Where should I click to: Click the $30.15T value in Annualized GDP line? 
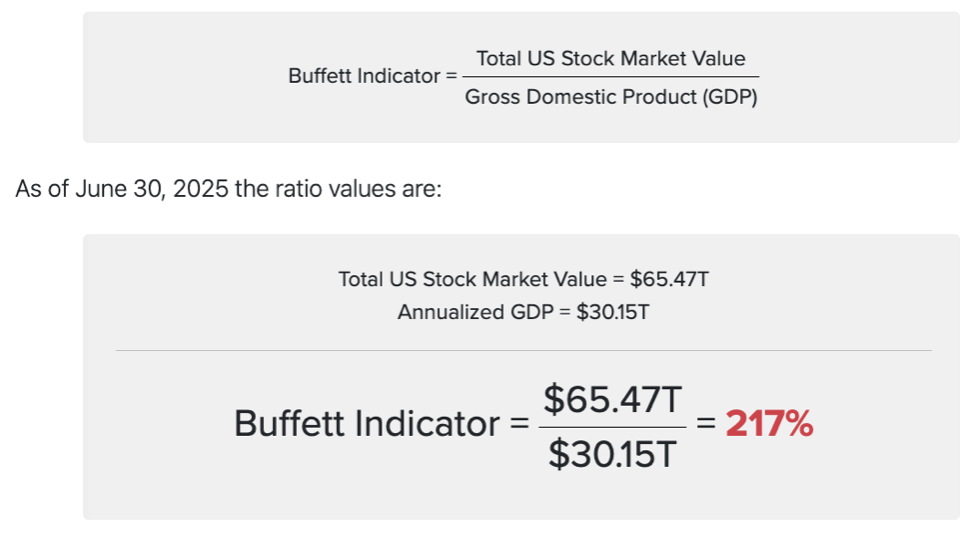click(x=613, y=312)
